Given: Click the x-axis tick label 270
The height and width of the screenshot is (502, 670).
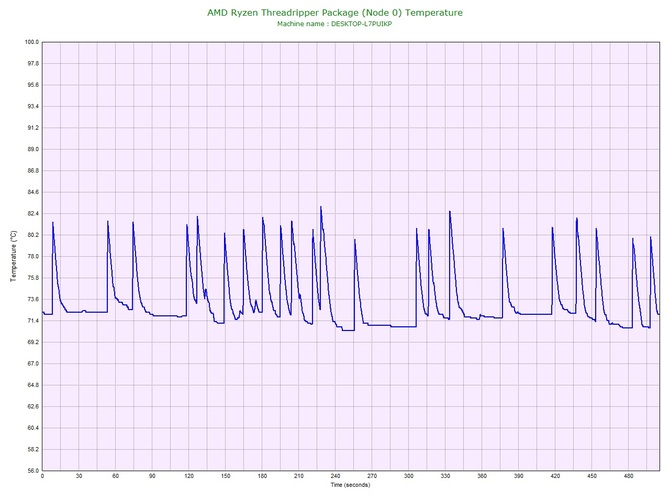Looking at the screenshot, I should 372,476.
